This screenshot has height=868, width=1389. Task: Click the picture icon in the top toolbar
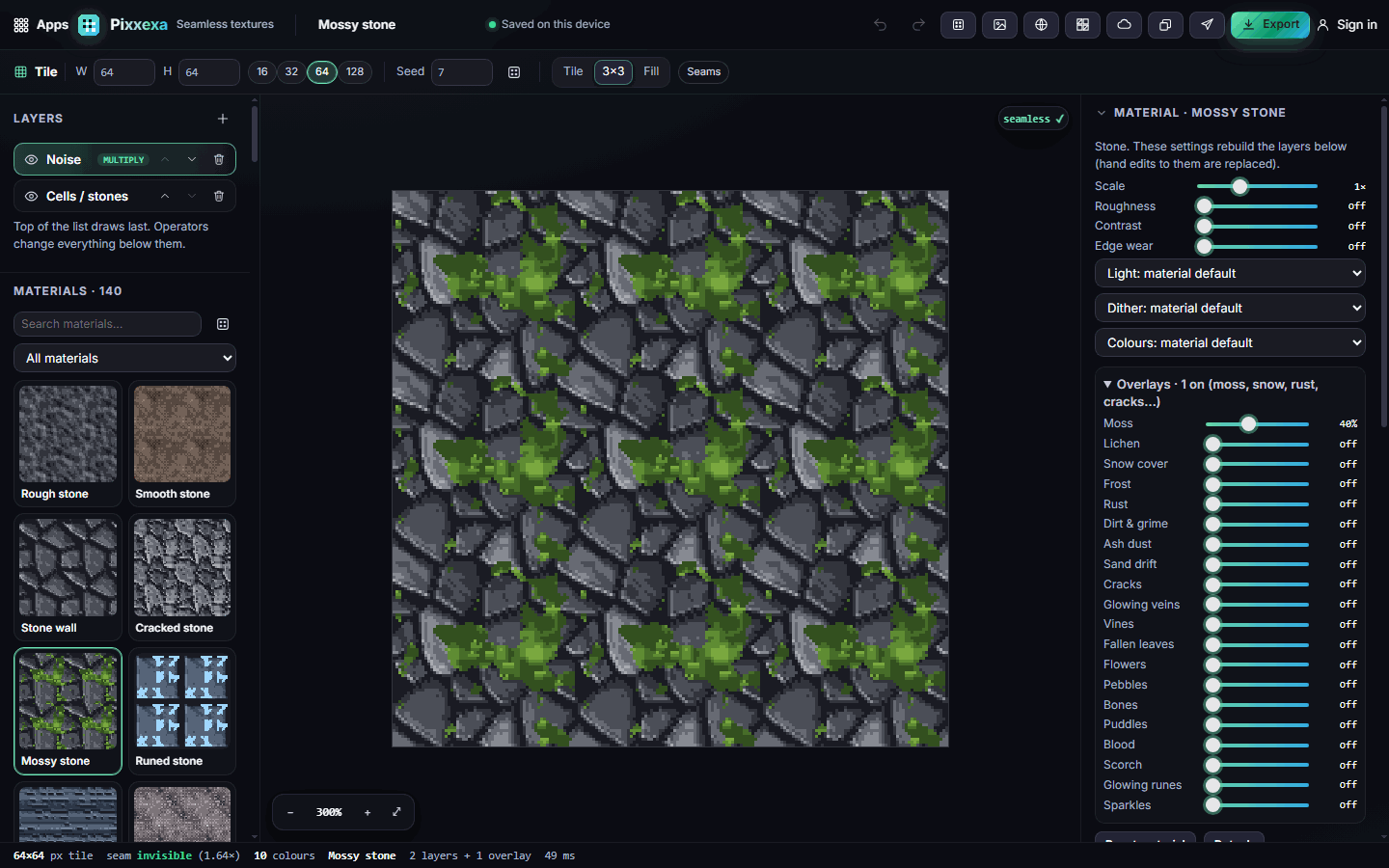(x=999, y=25)
